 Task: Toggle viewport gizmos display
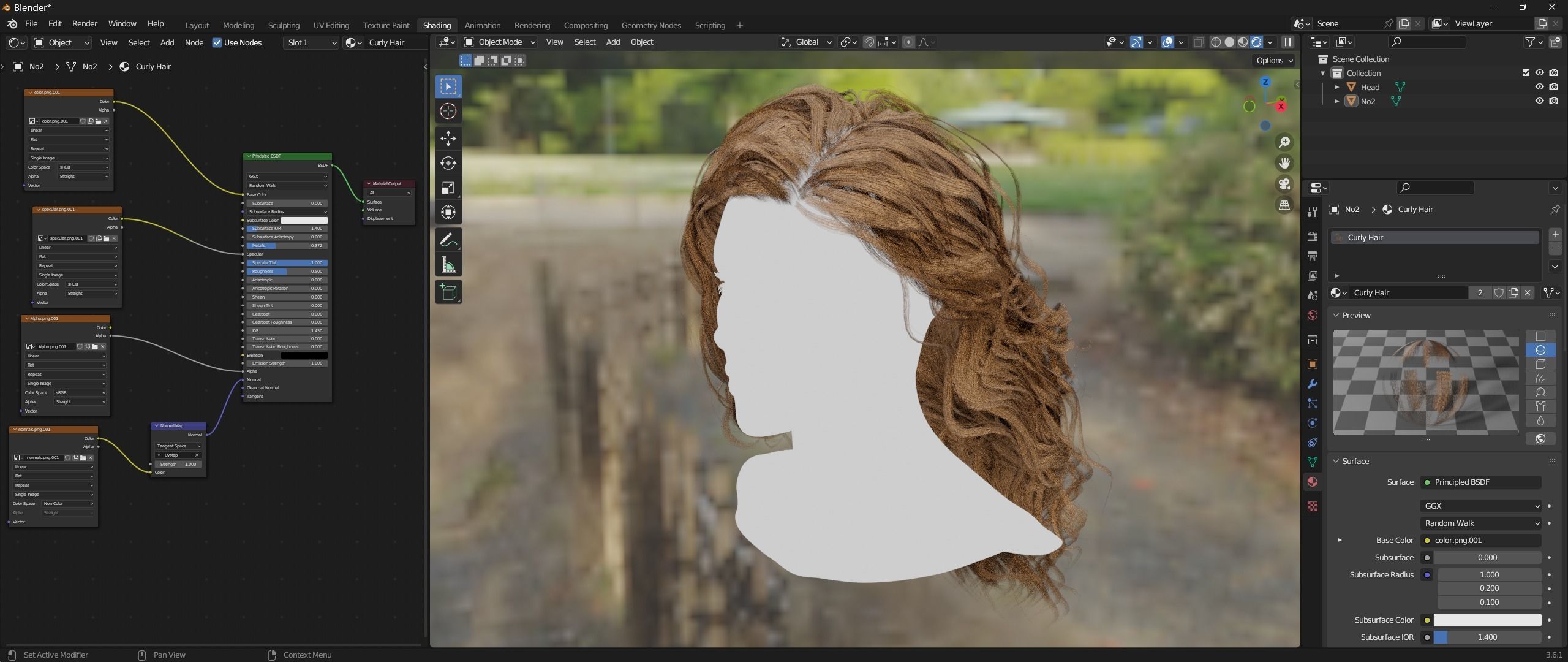[x=1136, y=42]
